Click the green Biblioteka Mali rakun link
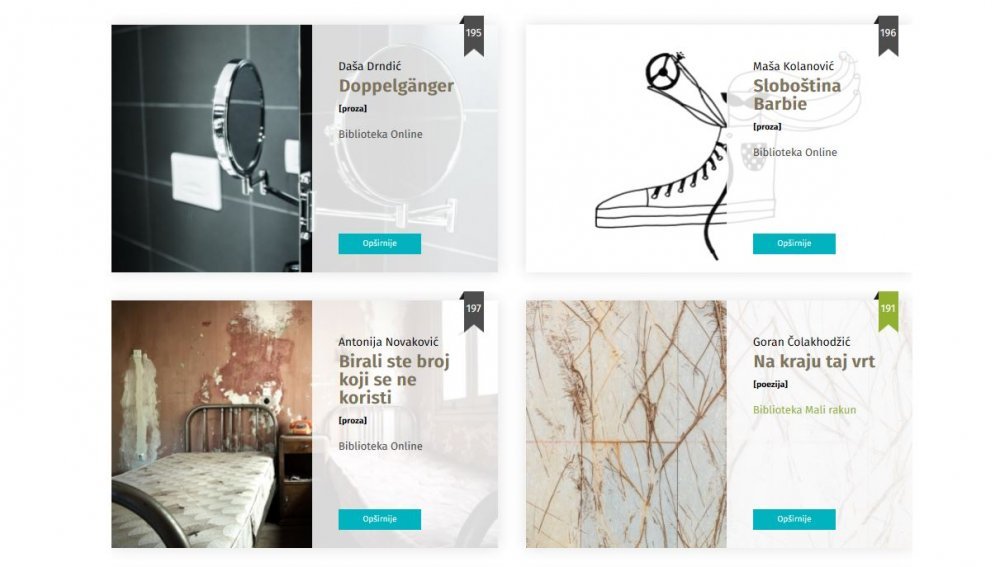Image resolution: width=1000 pixels, height=567 pixels. click(804, 410)
